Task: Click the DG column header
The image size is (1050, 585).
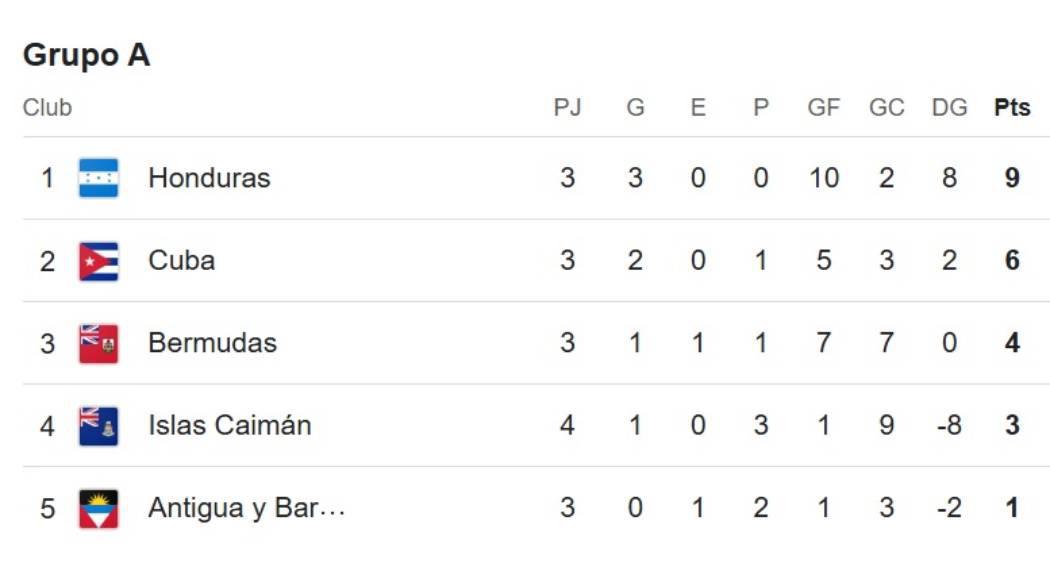Action: (949, 108)
